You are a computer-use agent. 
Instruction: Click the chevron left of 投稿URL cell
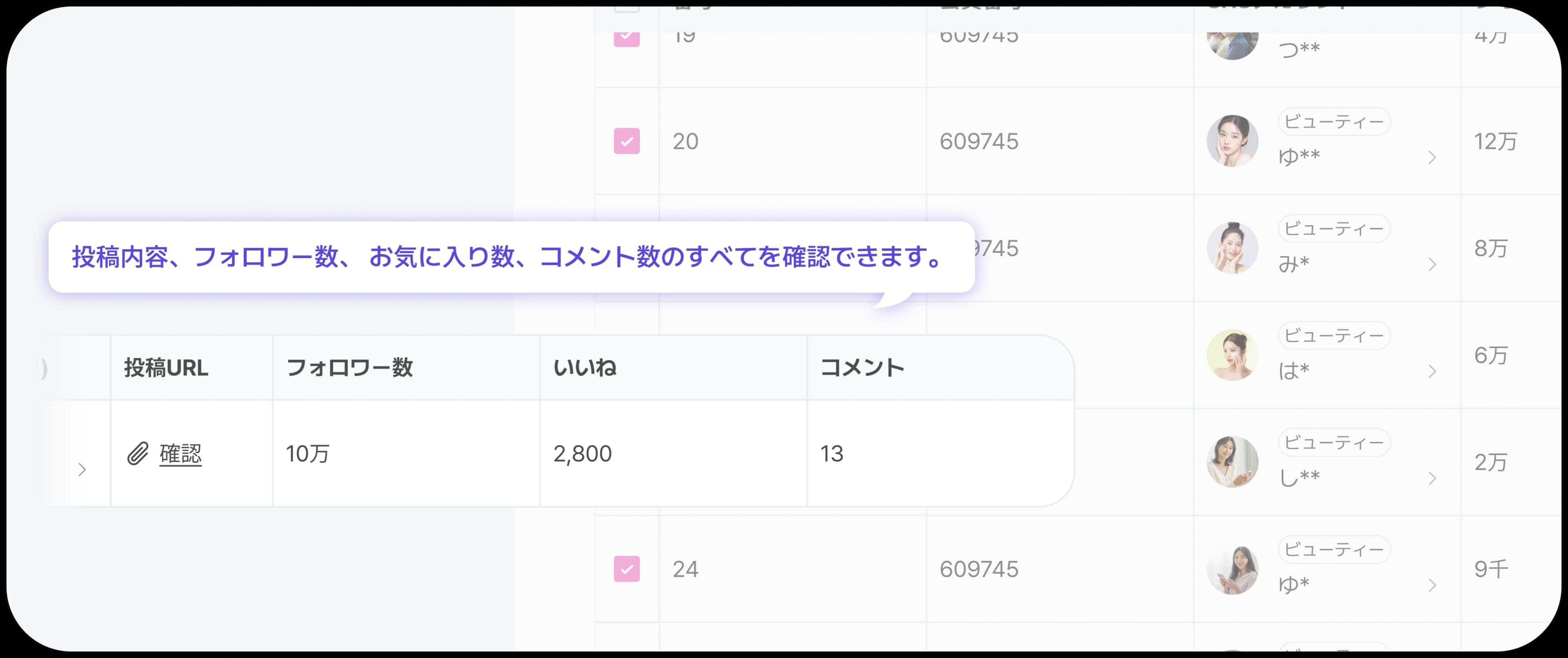click(x=82, y=469)
